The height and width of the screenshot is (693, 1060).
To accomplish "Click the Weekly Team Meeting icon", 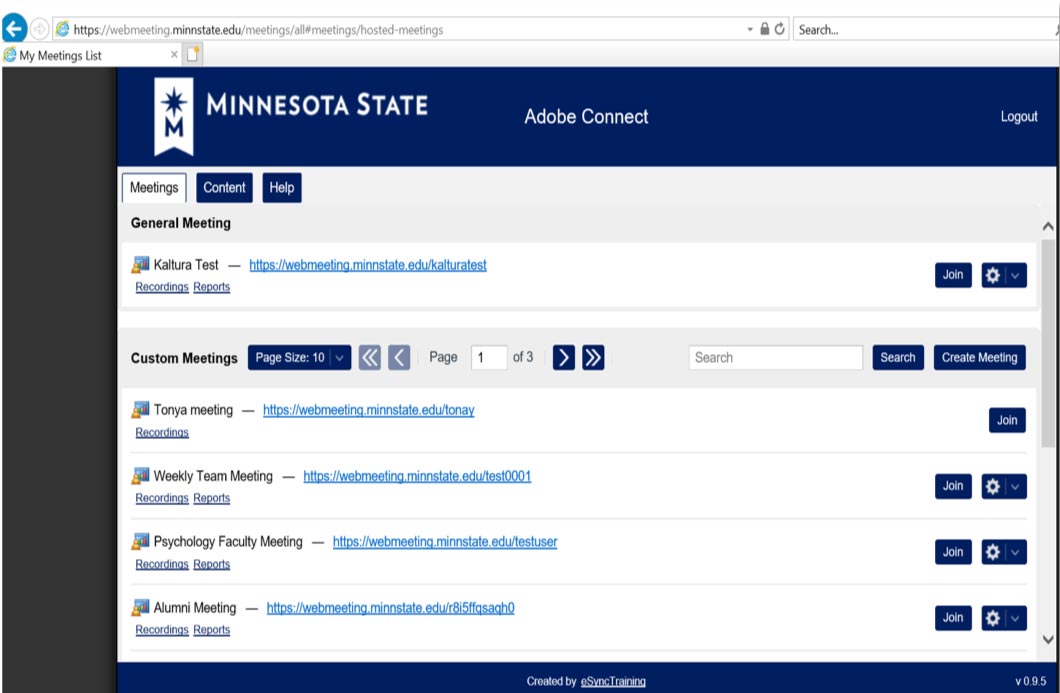I will (141, 476).
